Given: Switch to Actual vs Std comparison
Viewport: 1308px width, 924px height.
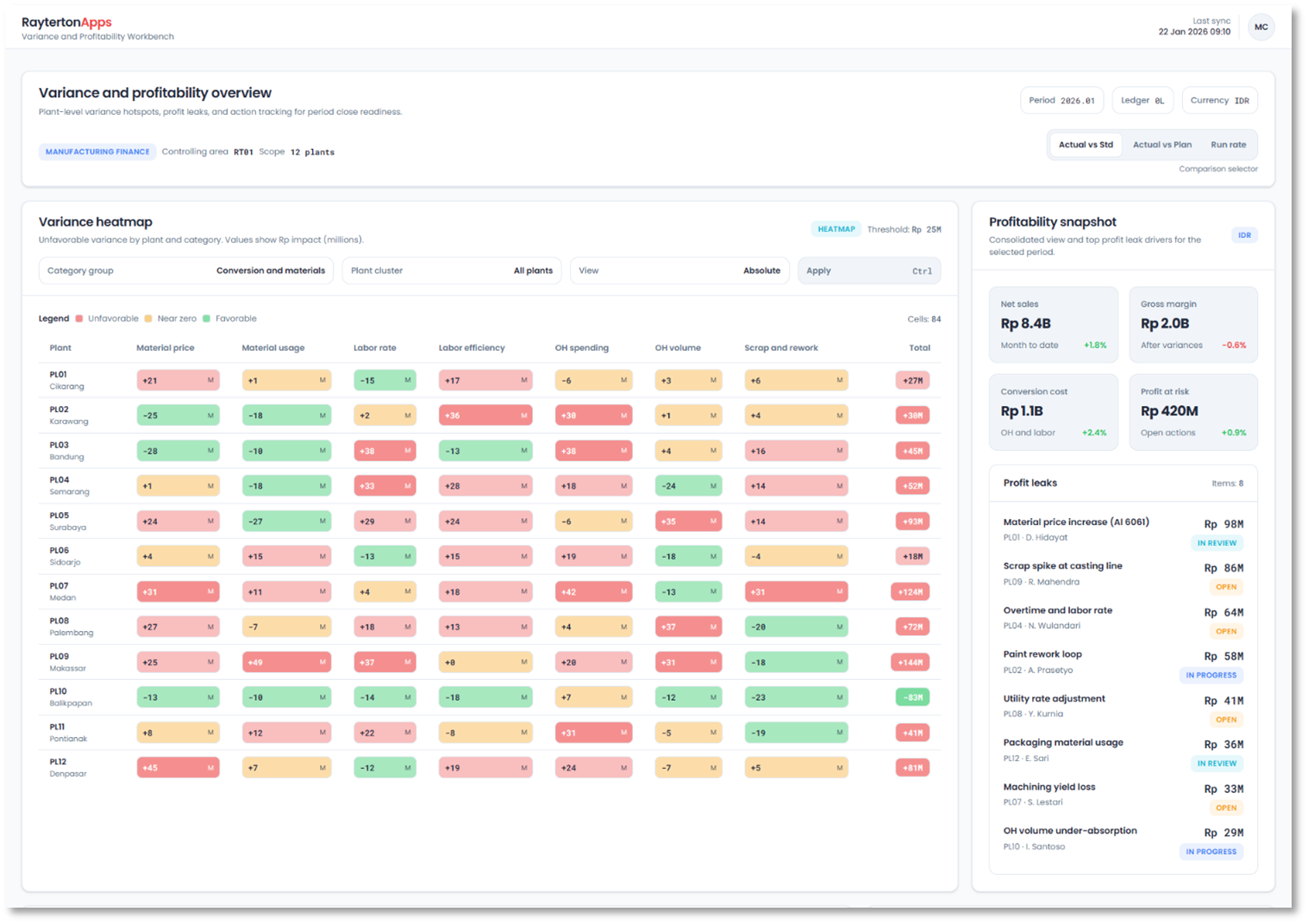Looking at the screenshot, I should (x=1086, y=145).
